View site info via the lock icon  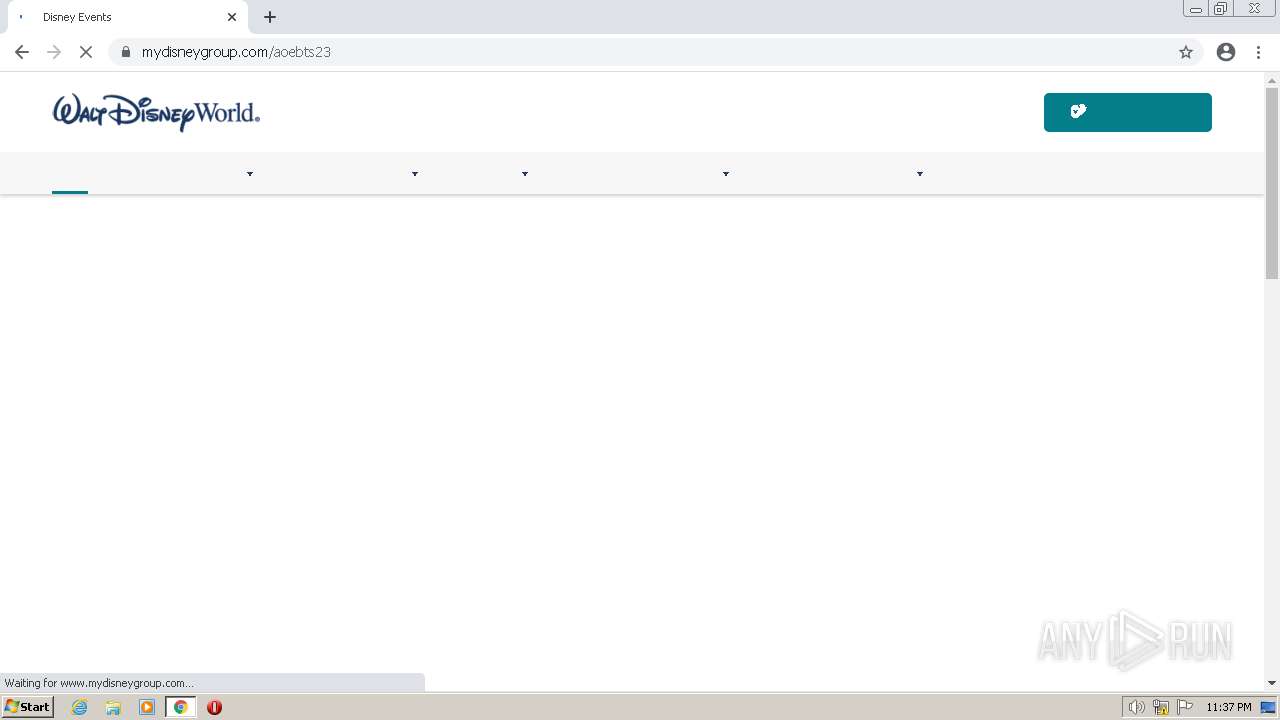pyautogui.click(x=126, y=52)
